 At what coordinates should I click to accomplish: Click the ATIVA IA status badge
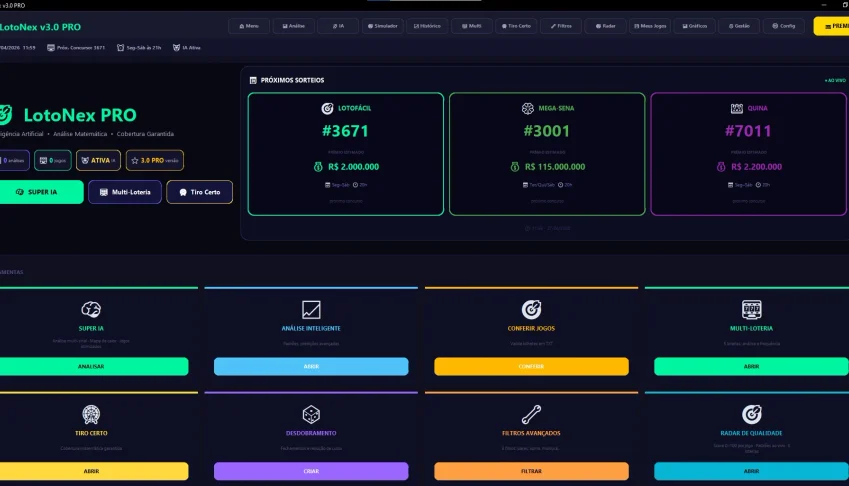point(99,160)
